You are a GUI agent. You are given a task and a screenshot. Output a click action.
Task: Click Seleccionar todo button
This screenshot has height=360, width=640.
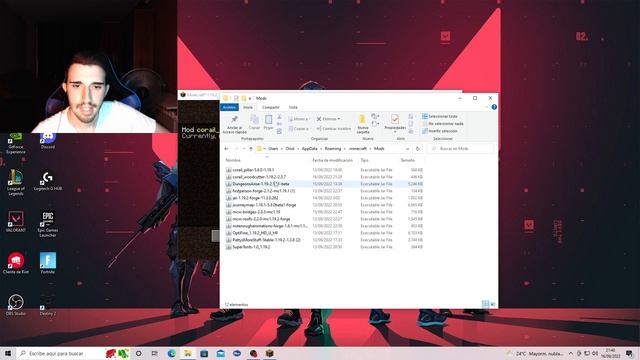click(x=440, y=116)
